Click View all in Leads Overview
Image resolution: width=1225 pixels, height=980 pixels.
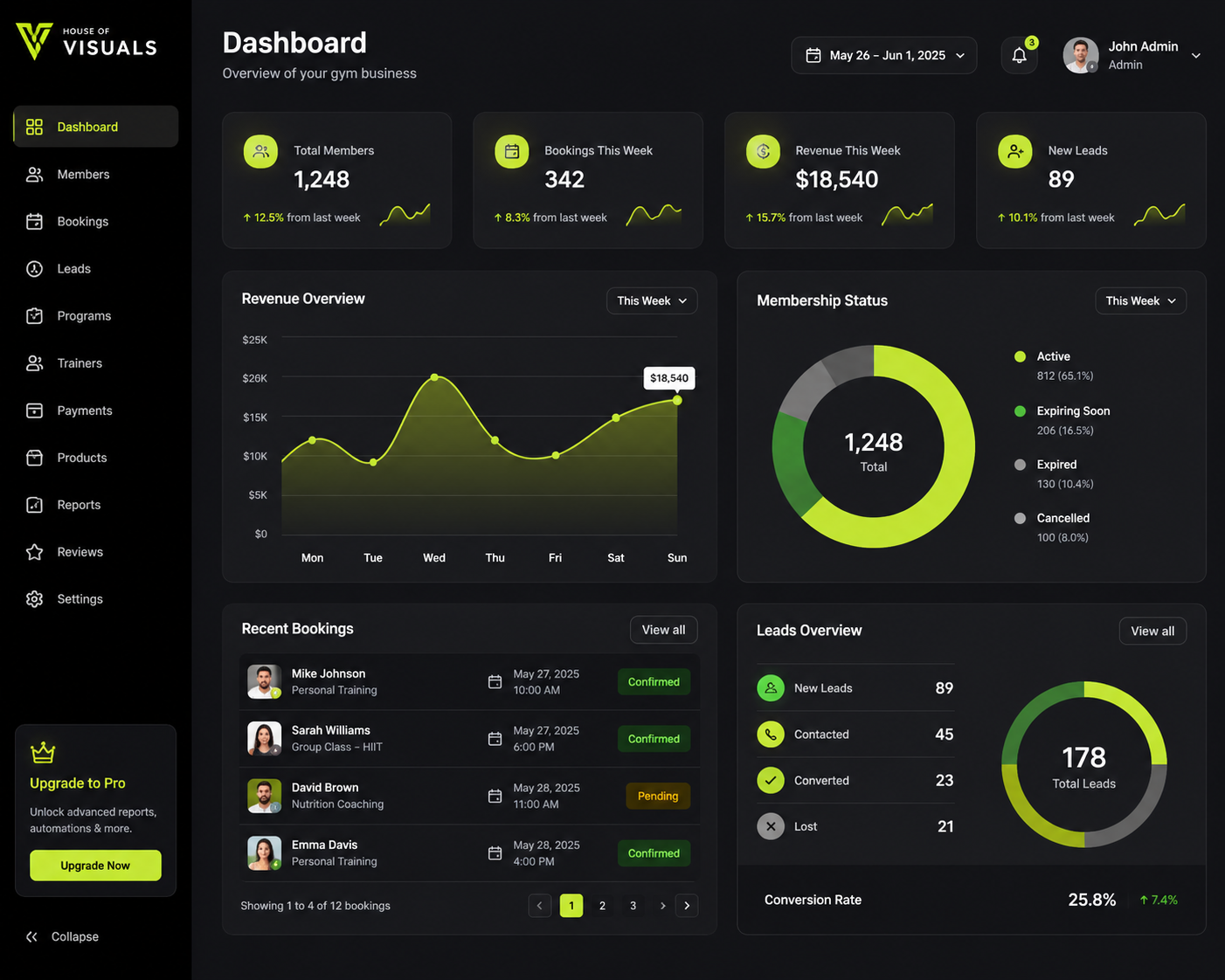pyautogui.click(x=1152, y=631)
